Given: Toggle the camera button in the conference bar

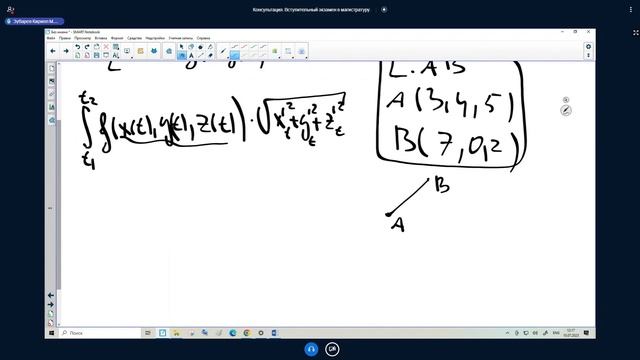Looking at the screenshot, I should [332, 349].
